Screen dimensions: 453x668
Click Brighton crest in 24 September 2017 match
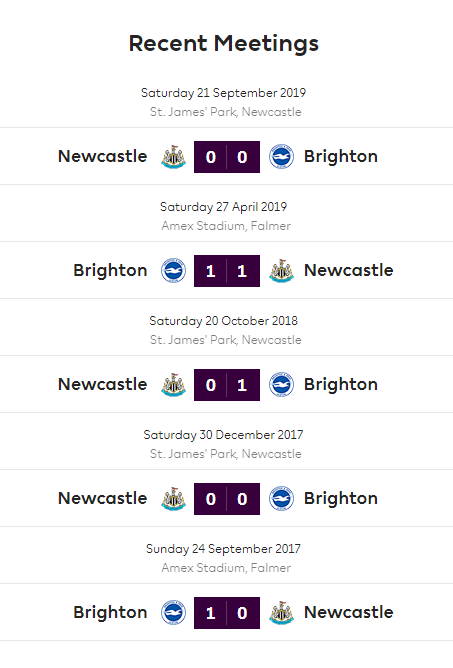point(173,613)
